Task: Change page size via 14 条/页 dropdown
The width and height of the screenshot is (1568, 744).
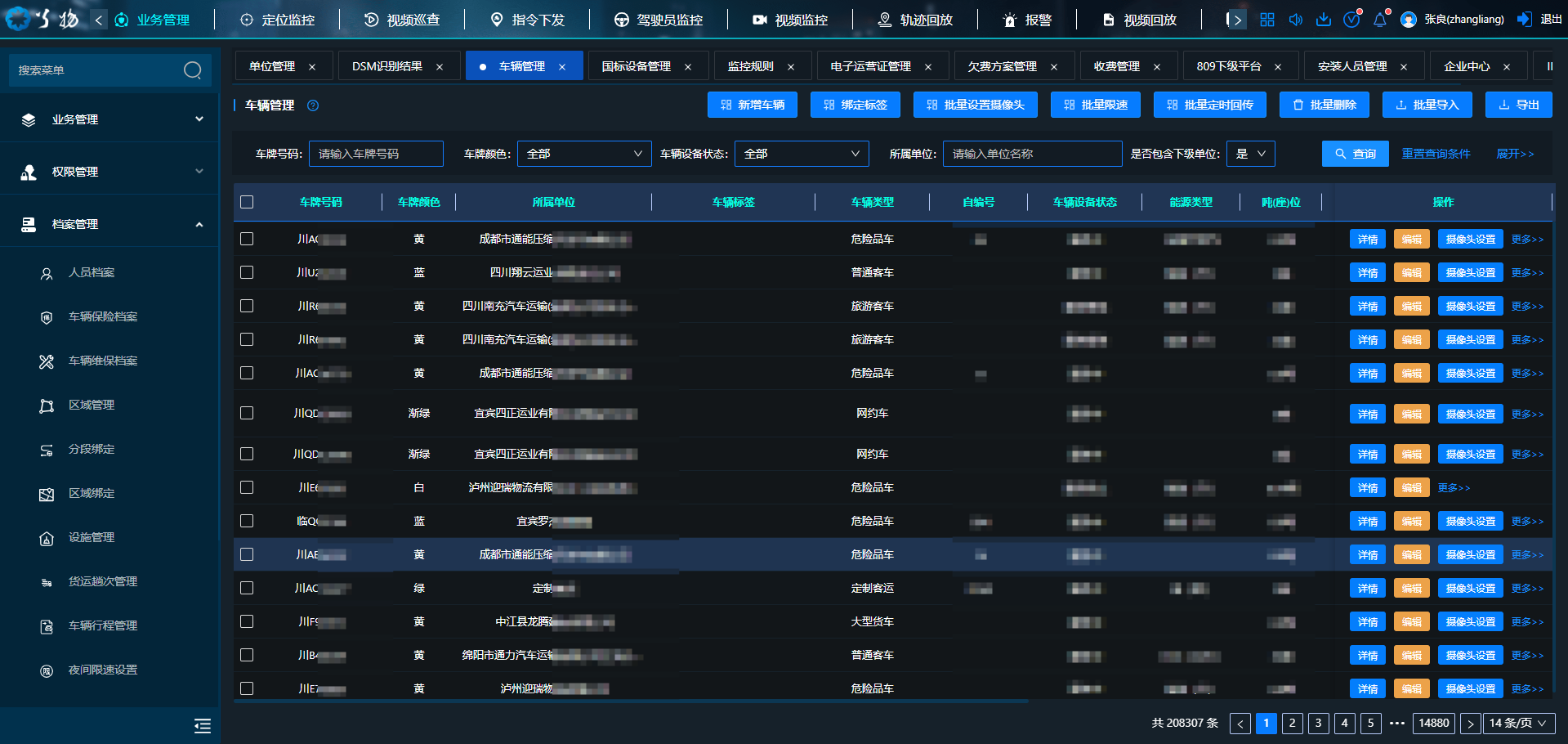Action: click(x=1518, y=723)
